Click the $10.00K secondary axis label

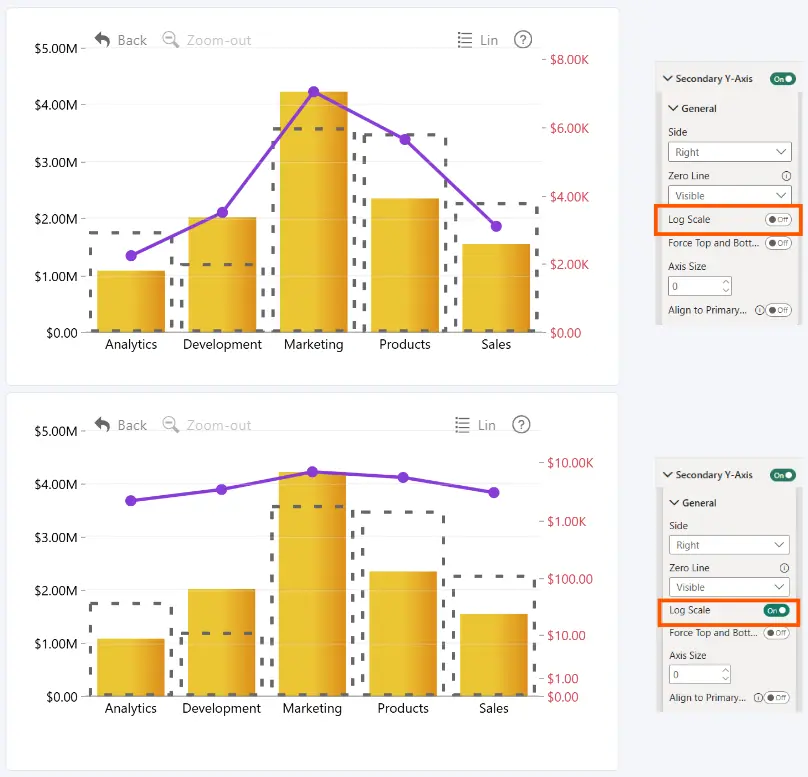click(x=570, y=463)
